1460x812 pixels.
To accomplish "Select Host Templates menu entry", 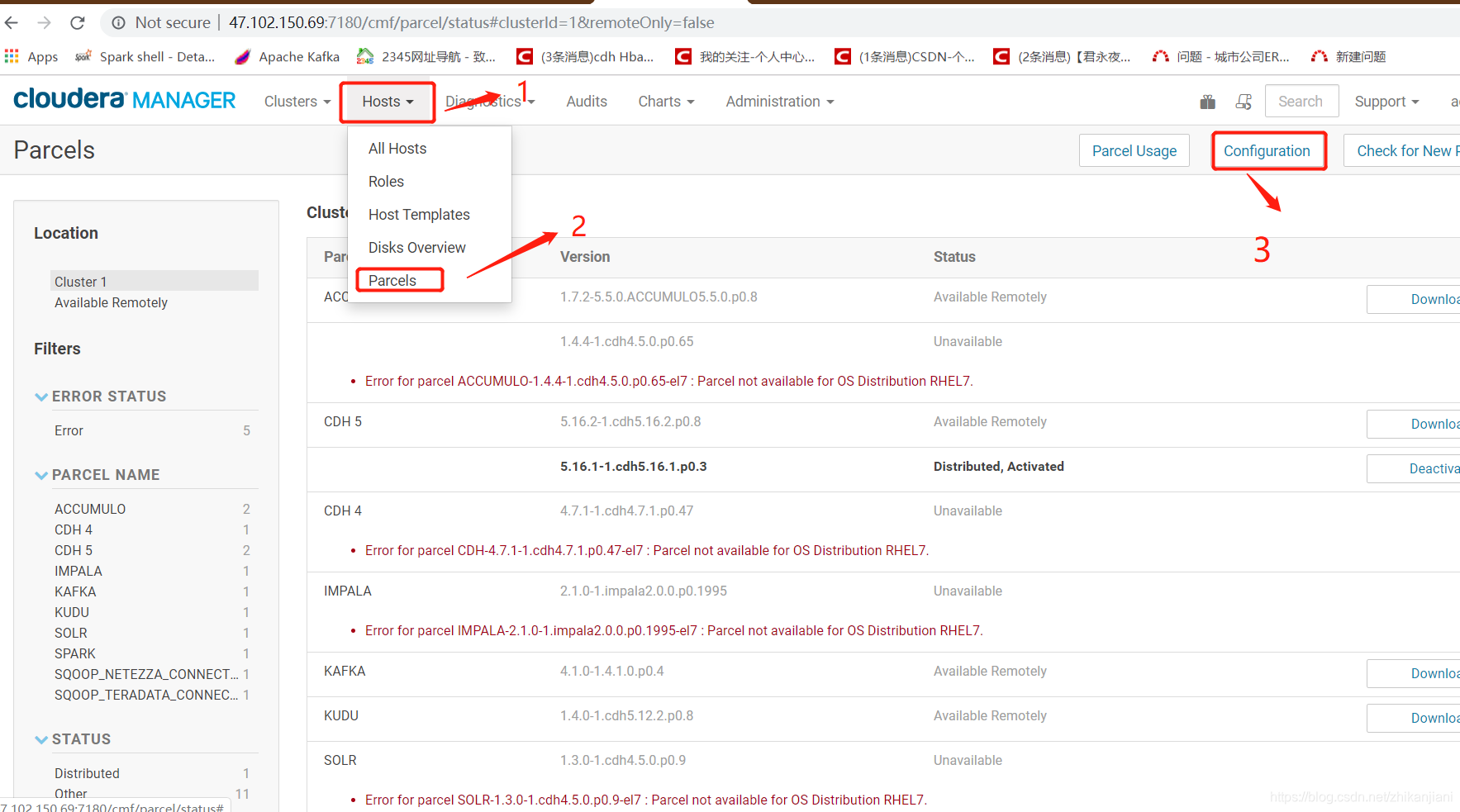I will [430, 215].
